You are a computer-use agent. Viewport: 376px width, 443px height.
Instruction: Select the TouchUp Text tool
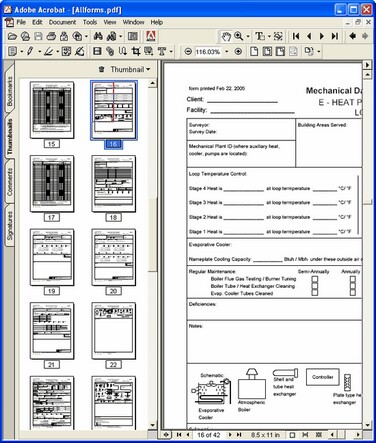click(162, 51)
